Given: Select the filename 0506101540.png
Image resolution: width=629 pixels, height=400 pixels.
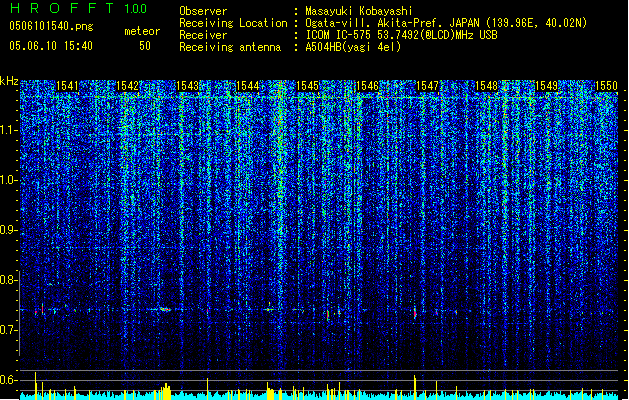Looking at the screenshot, I should click(51, 26).
